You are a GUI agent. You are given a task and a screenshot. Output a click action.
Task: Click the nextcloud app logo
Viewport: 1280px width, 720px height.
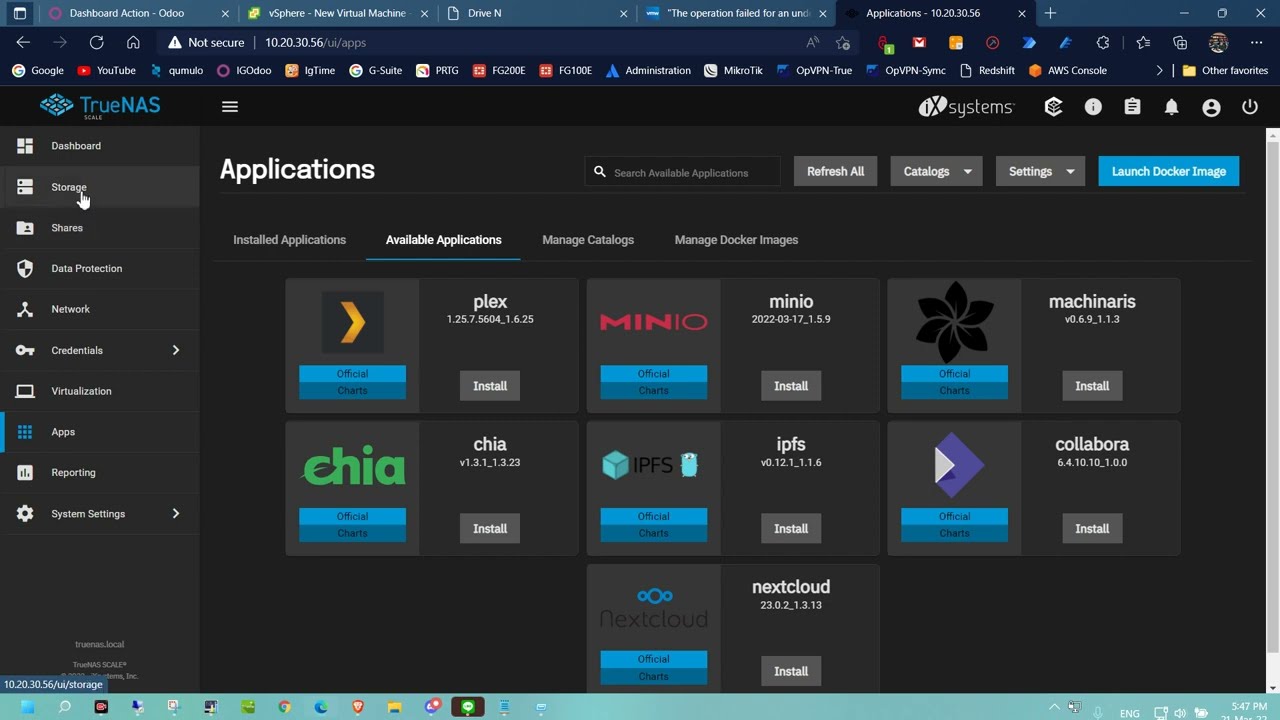click(653, 608)
